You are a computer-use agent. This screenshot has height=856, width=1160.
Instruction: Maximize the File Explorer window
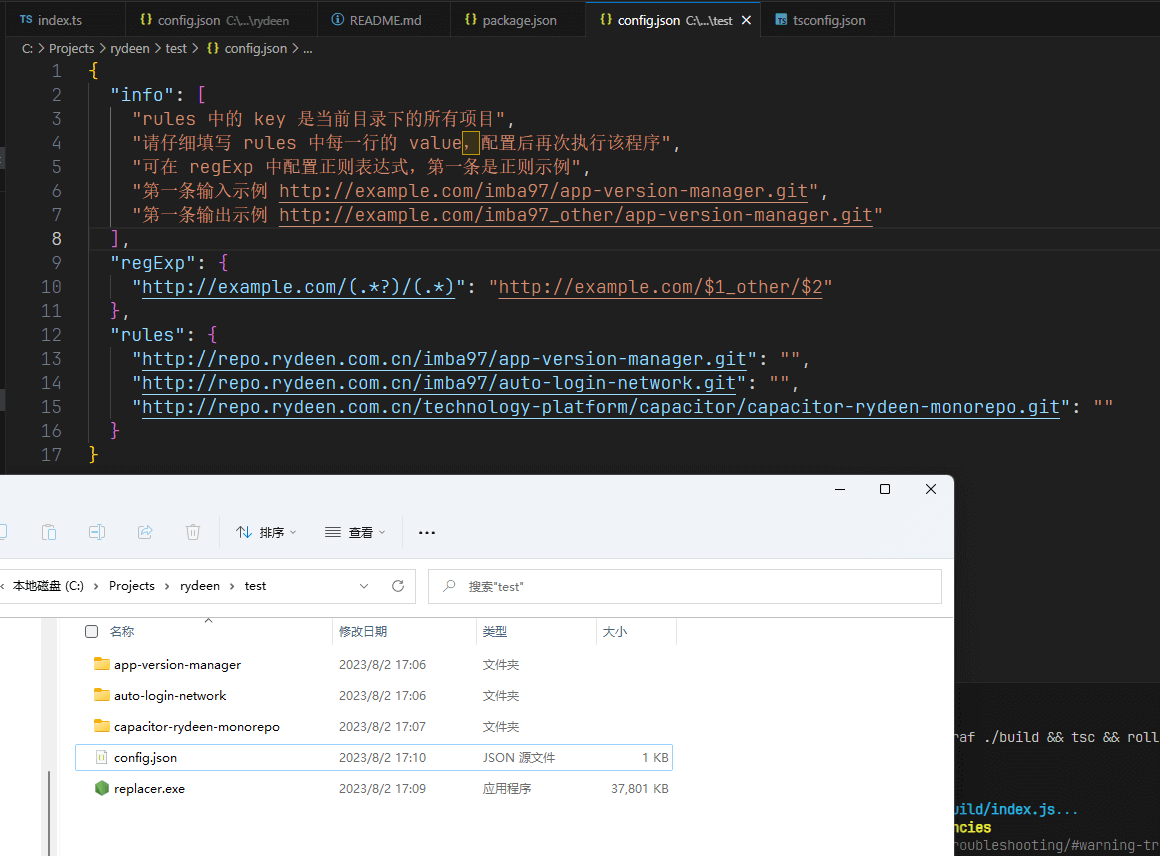coord(885,489)
